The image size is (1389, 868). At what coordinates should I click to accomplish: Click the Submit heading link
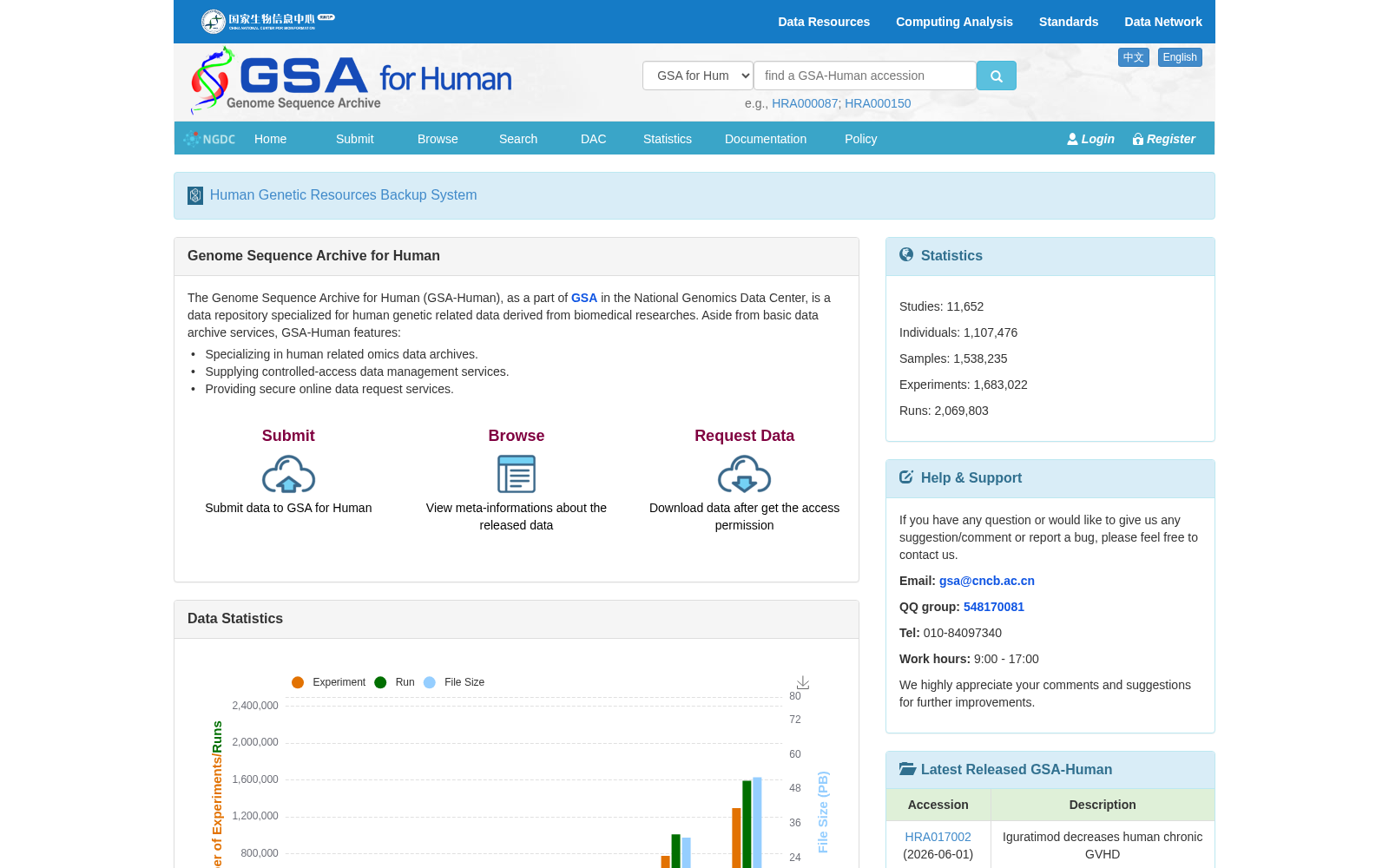tap(288, 436)
